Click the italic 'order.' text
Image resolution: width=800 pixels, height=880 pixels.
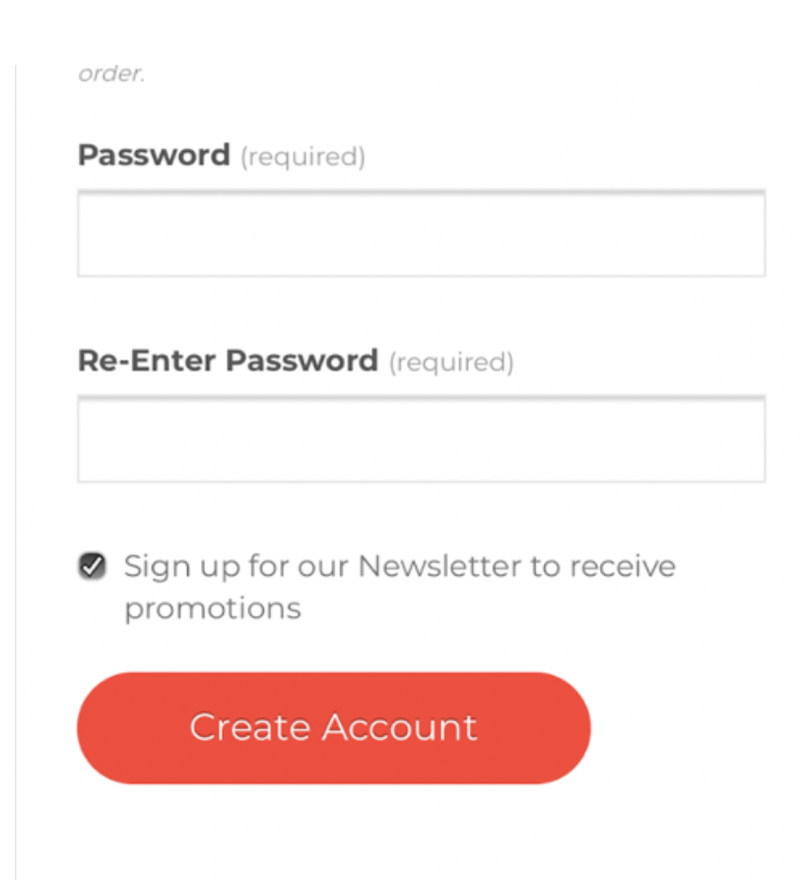click(111, 74)
